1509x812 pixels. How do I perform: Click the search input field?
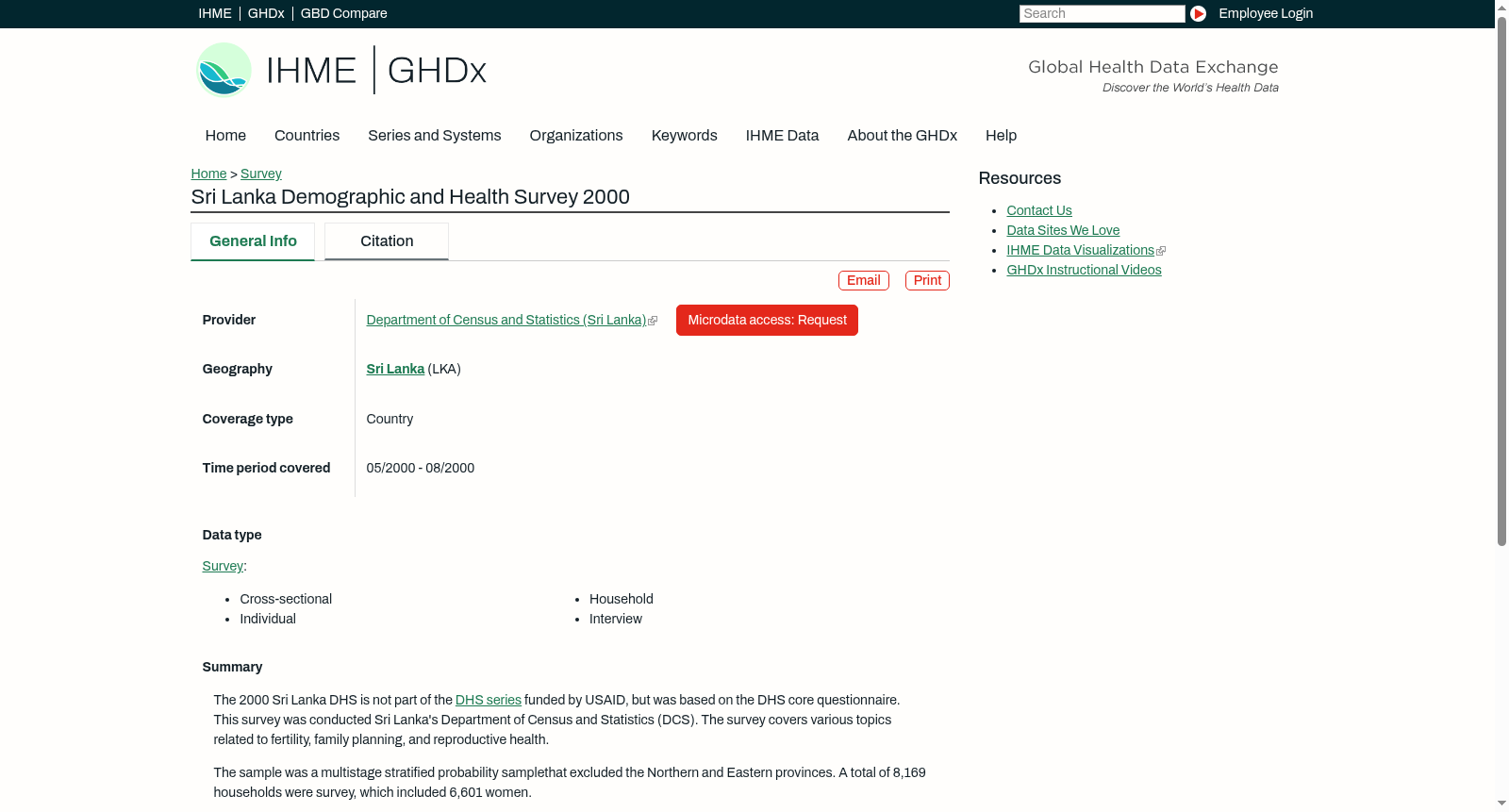coord(1102,13)
